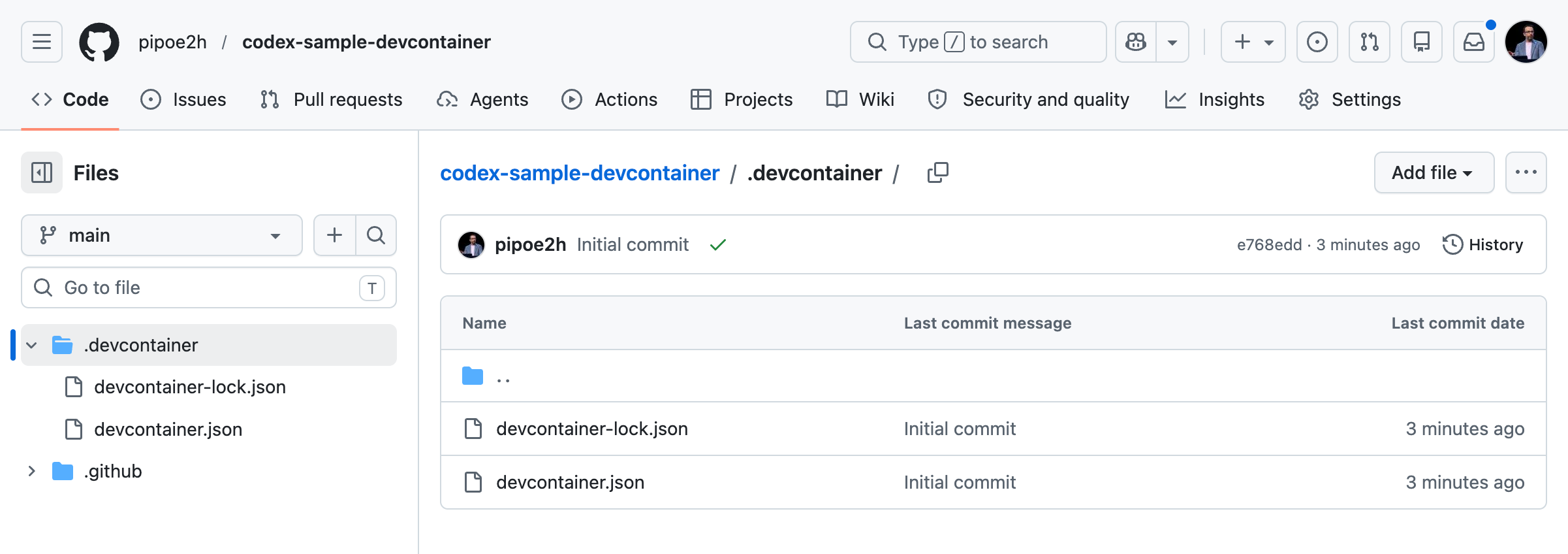Open pipoe2h owner link in header

click(x=172, y=42)
